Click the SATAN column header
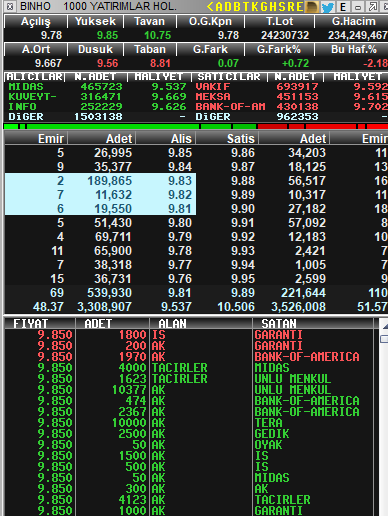 click(313, 324)
